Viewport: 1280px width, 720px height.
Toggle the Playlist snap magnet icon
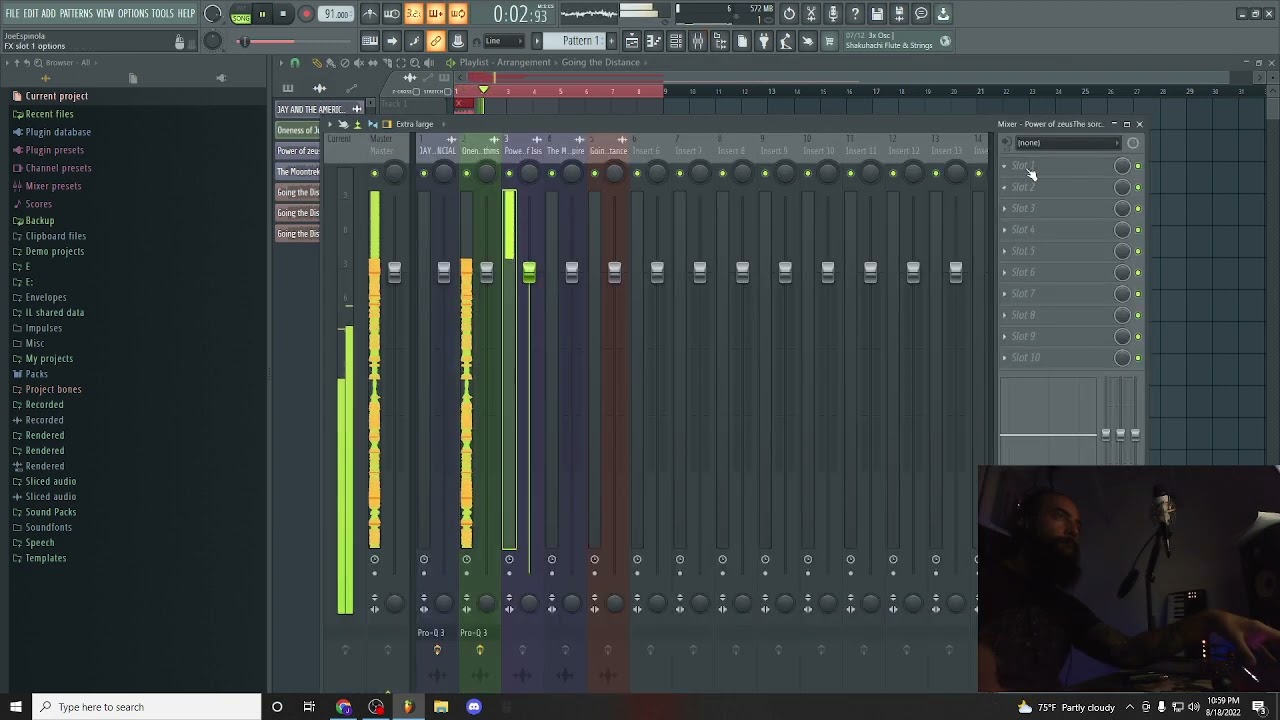coord(294,63)
